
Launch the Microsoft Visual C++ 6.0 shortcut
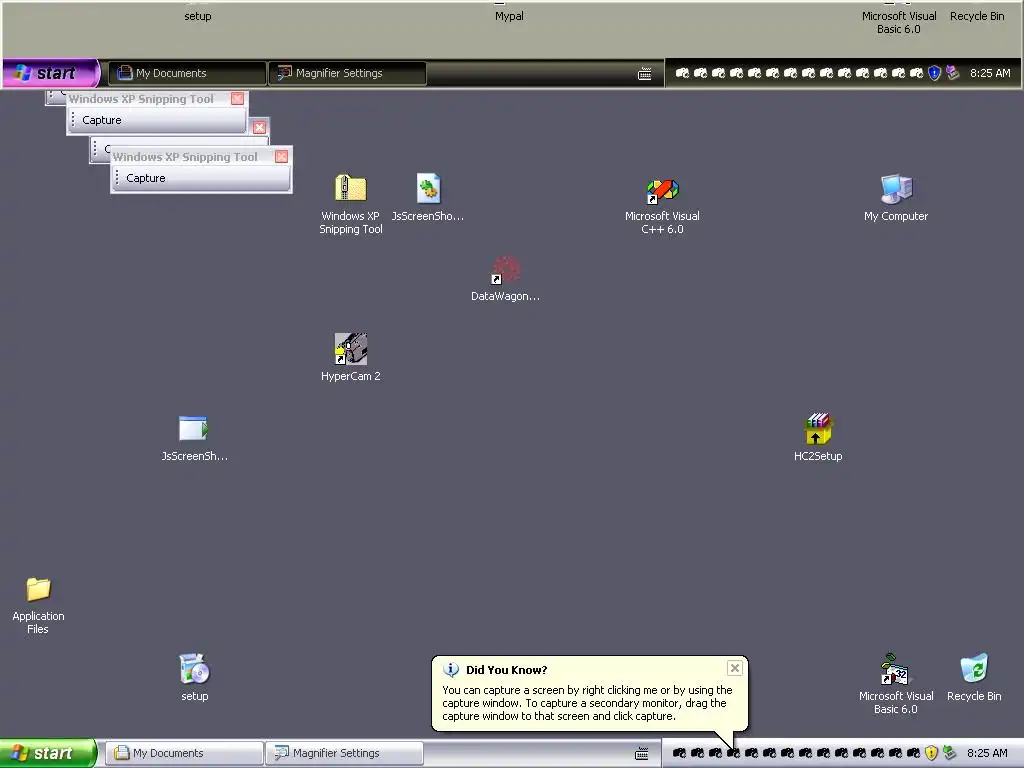pyautogui.click(x=662, y=191)
